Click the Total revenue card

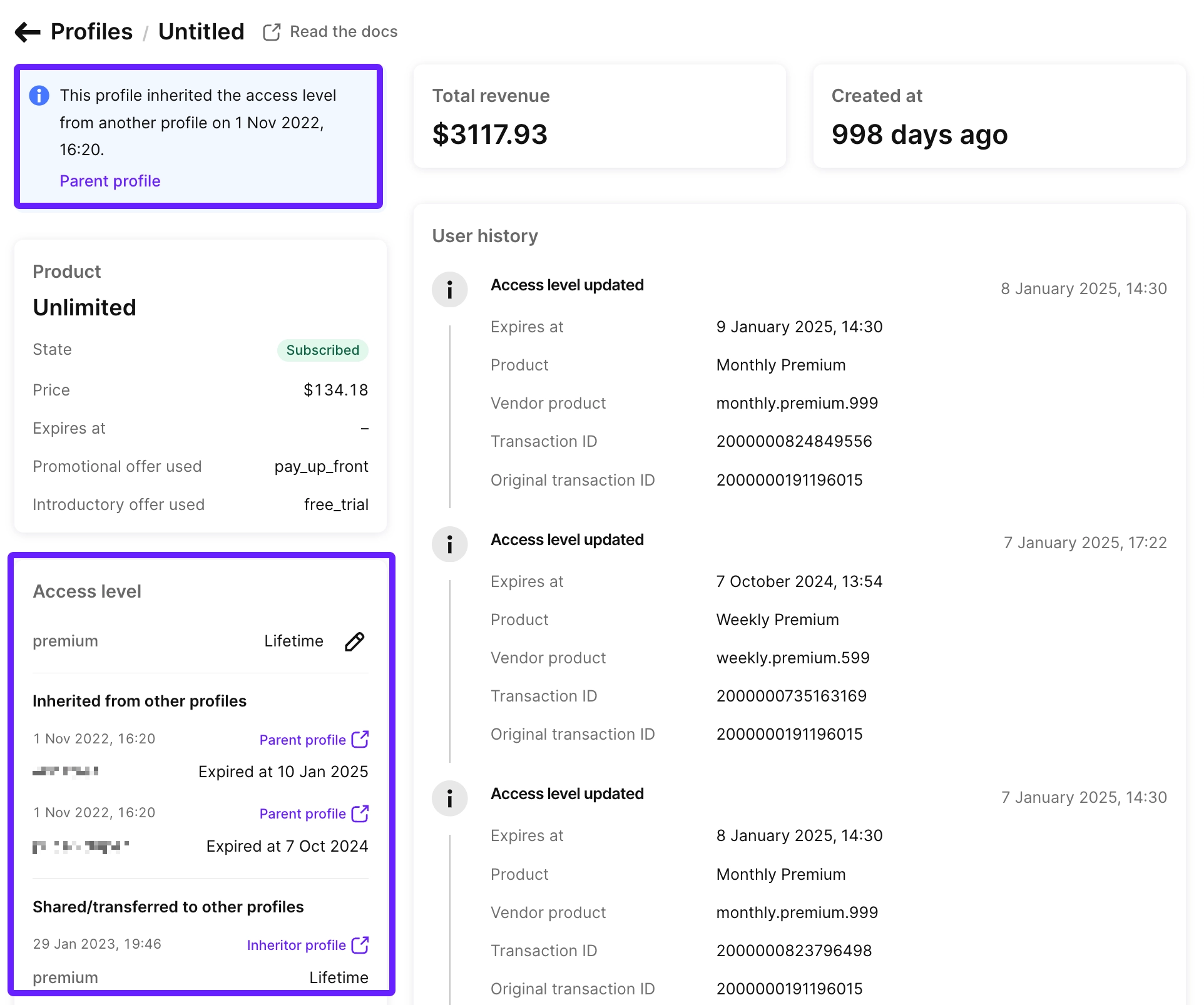[x=599, y=116]
